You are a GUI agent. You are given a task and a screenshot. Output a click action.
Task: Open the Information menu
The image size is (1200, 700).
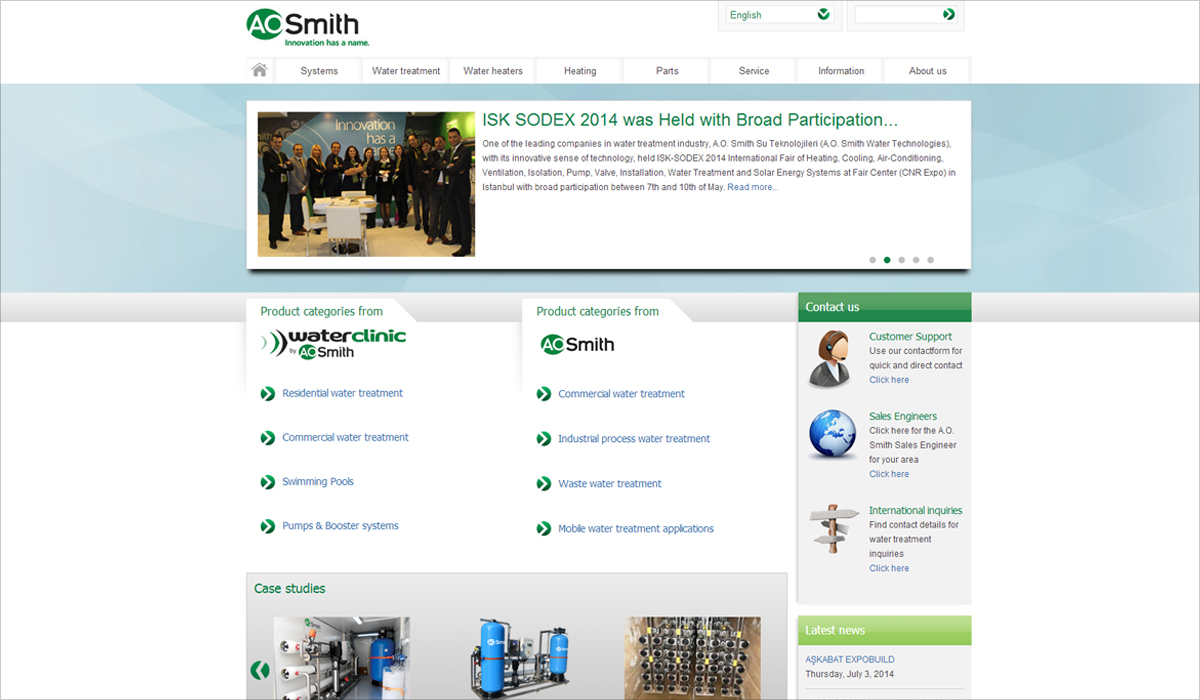(x=841, y=71)
